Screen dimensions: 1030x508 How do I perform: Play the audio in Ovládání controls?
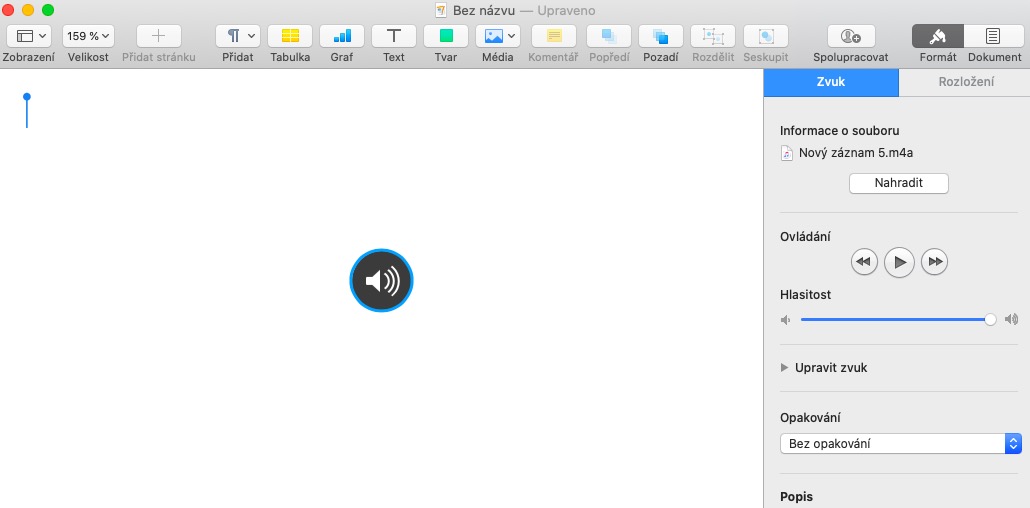pyautogui.click(x=899, y=262)
